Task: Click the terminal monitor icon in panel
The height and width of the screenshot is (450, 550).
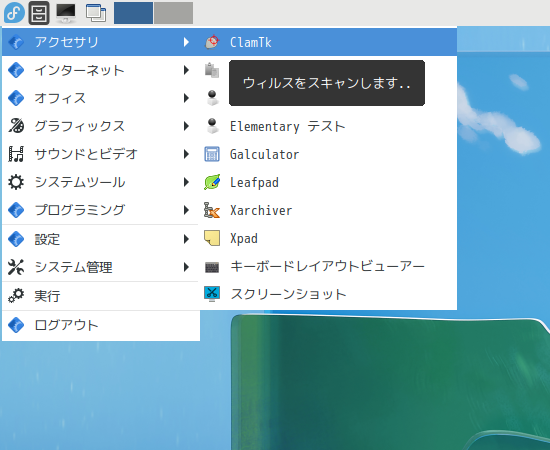Action: 66,13
